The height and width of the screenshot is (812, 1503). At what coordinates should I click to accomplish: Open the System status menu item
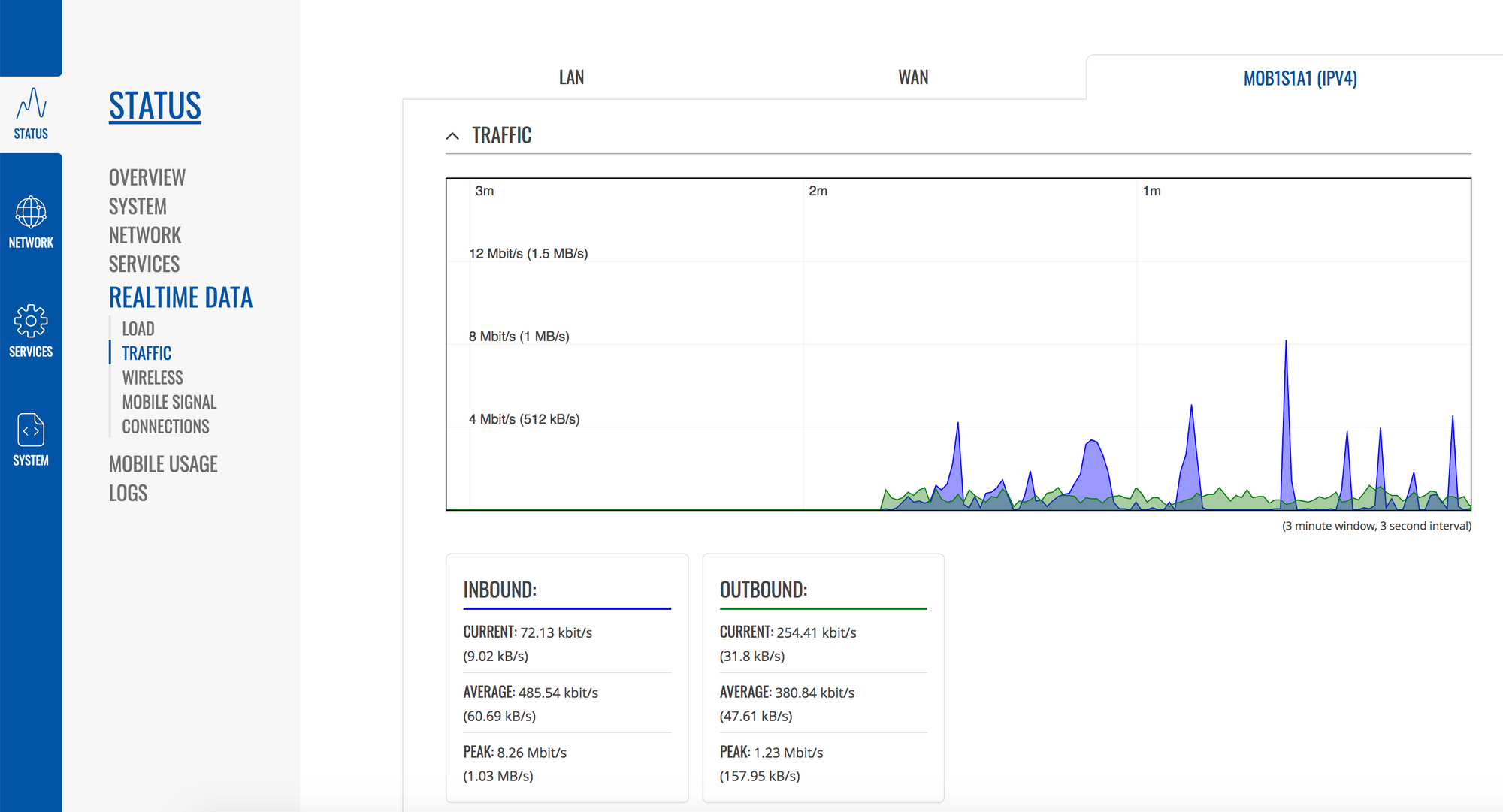(x=138, y=207)
